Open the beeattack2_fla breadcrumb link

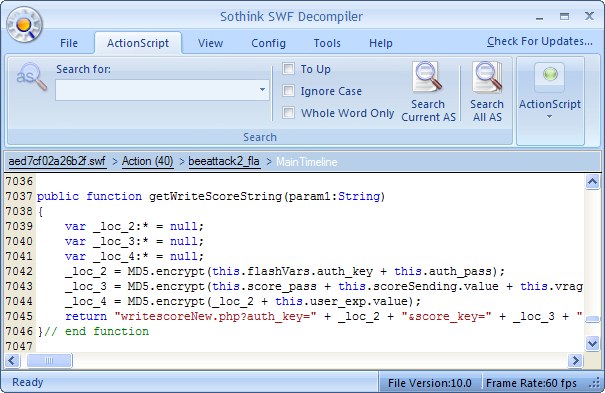tap(224, 161)
